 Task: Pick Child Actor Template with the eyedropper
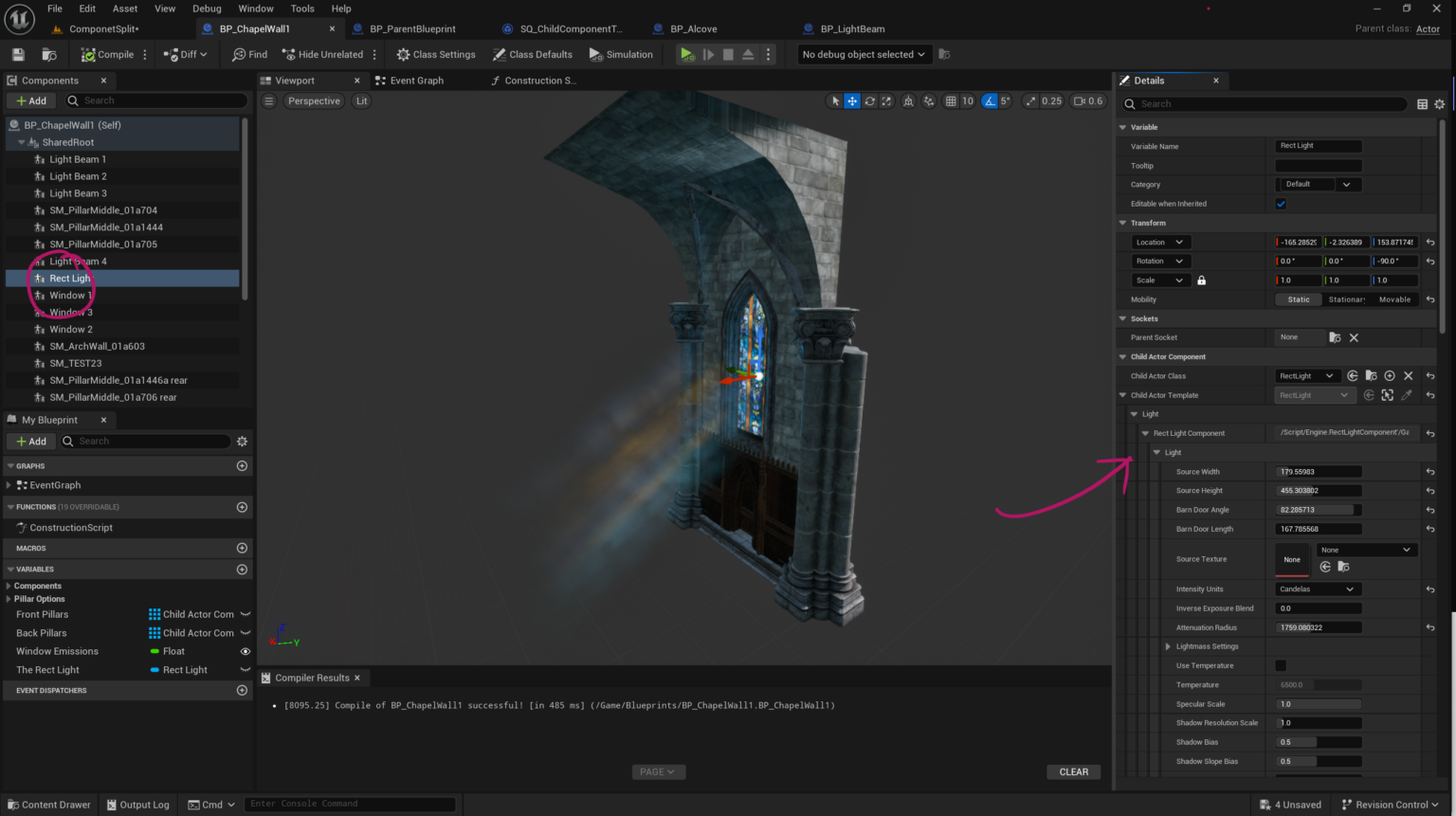click(x=1407, y=395)
